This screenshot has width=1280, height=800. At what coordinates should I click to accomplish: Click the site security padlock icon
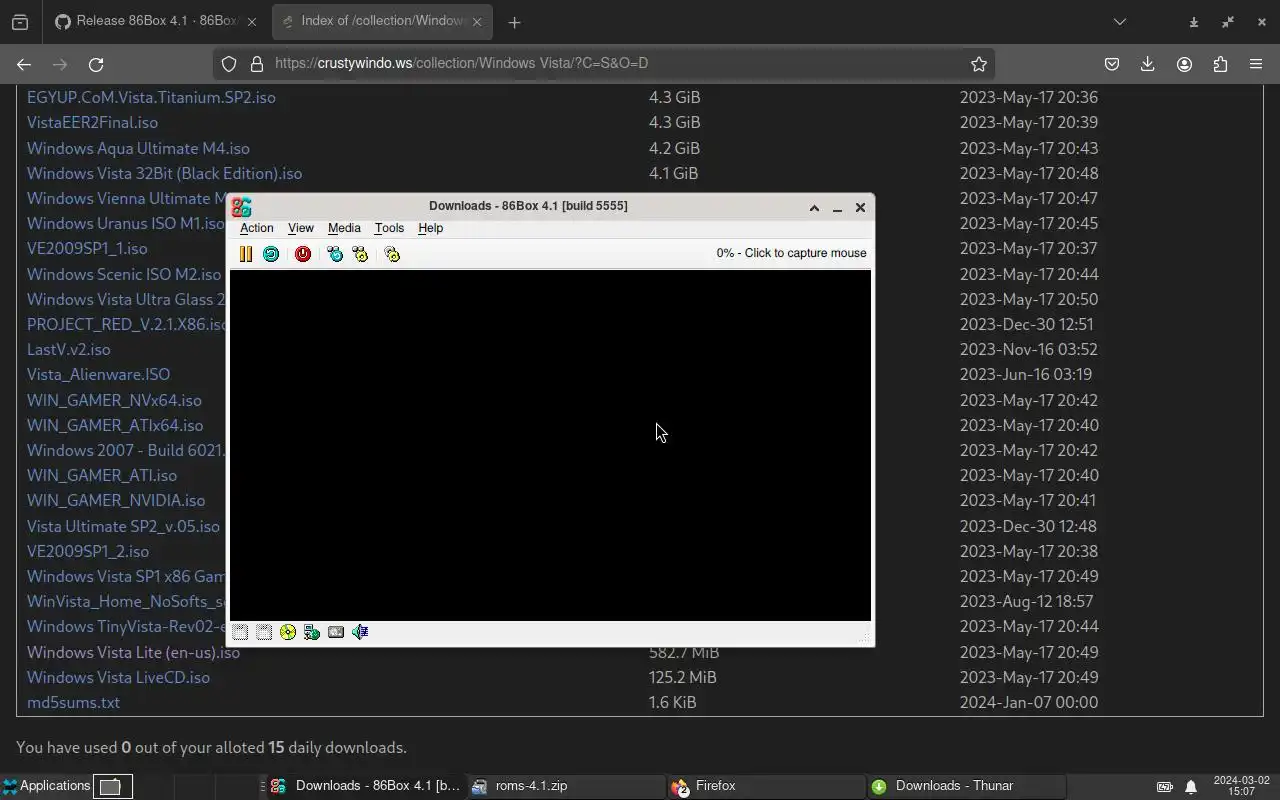pos(257,64)
